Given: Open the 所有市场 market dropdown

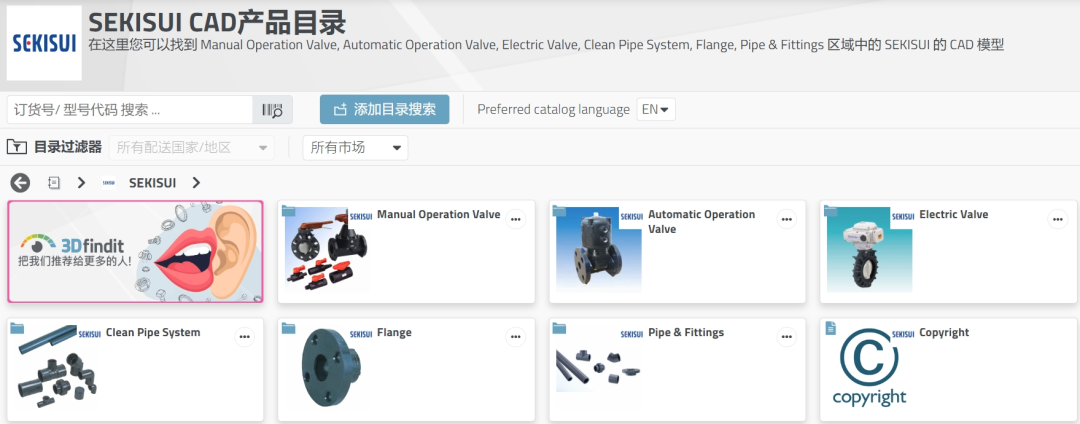Looking at the screenshot, I should (x=355, y=148).
